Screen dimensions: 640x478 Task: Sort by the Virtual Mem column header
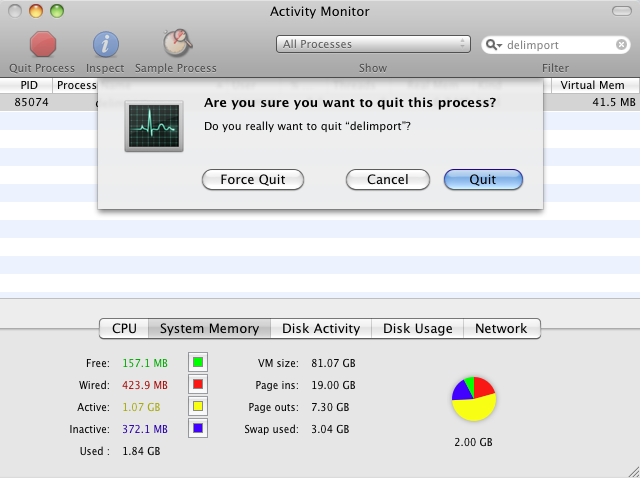coord(595,85)
